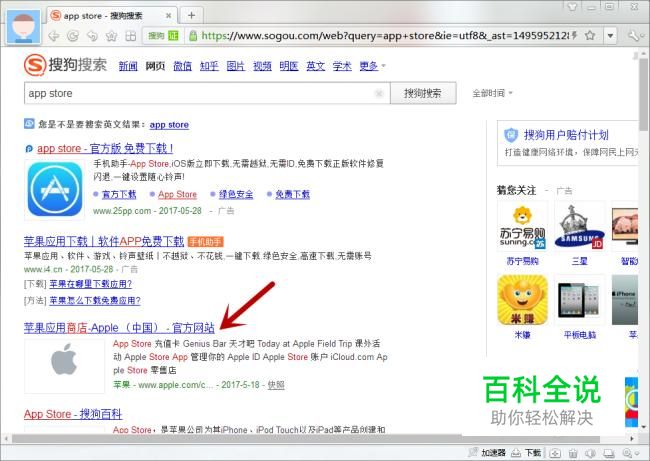Click the 绿色安全 sublink
650x461 pixels.
pyautogui.click(x=236, y=194)
